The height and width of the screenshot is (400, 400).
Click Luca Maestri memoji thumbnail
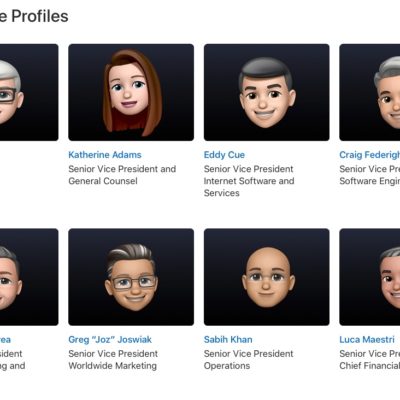pos(370,277)
